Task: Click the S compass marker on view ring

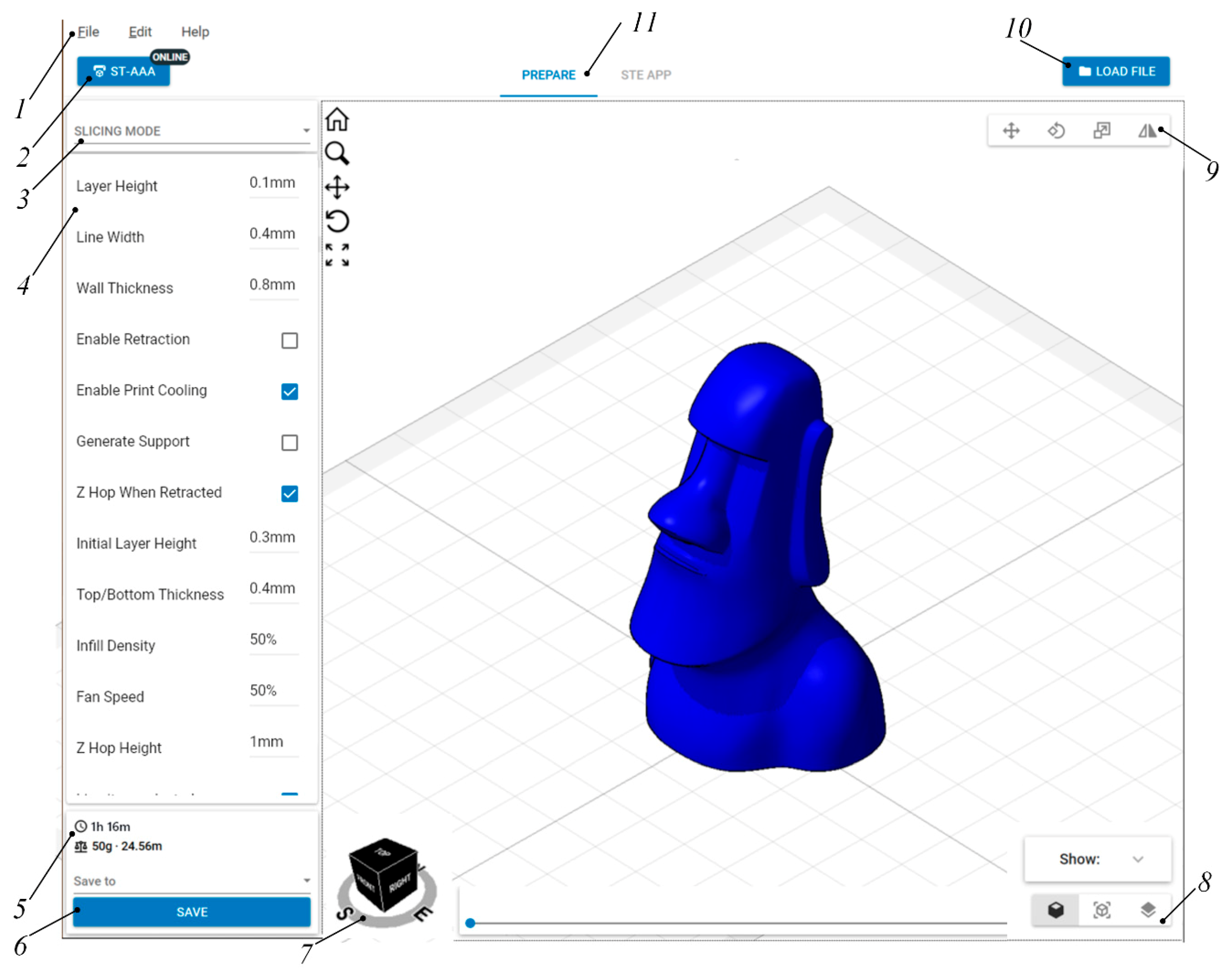Action: tap(345, 913)
